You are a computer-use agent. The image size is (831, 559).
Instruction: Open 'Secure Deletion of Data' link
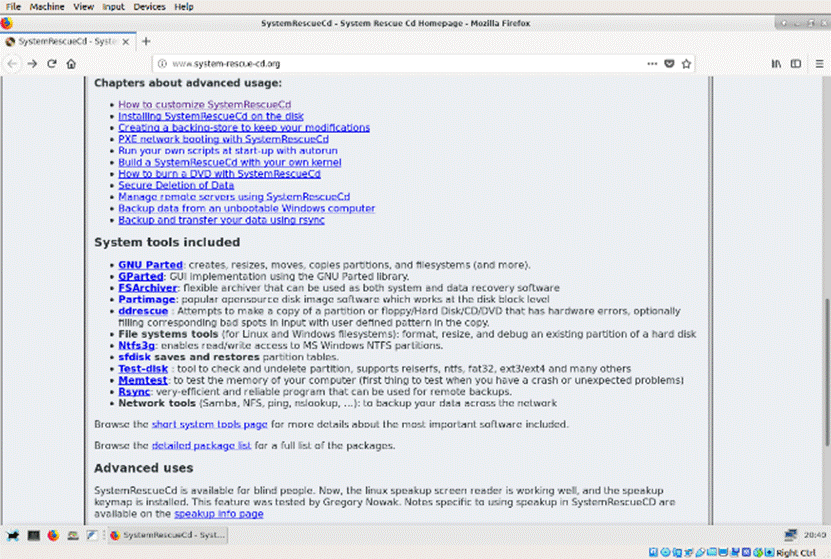(x=176, y=185)
